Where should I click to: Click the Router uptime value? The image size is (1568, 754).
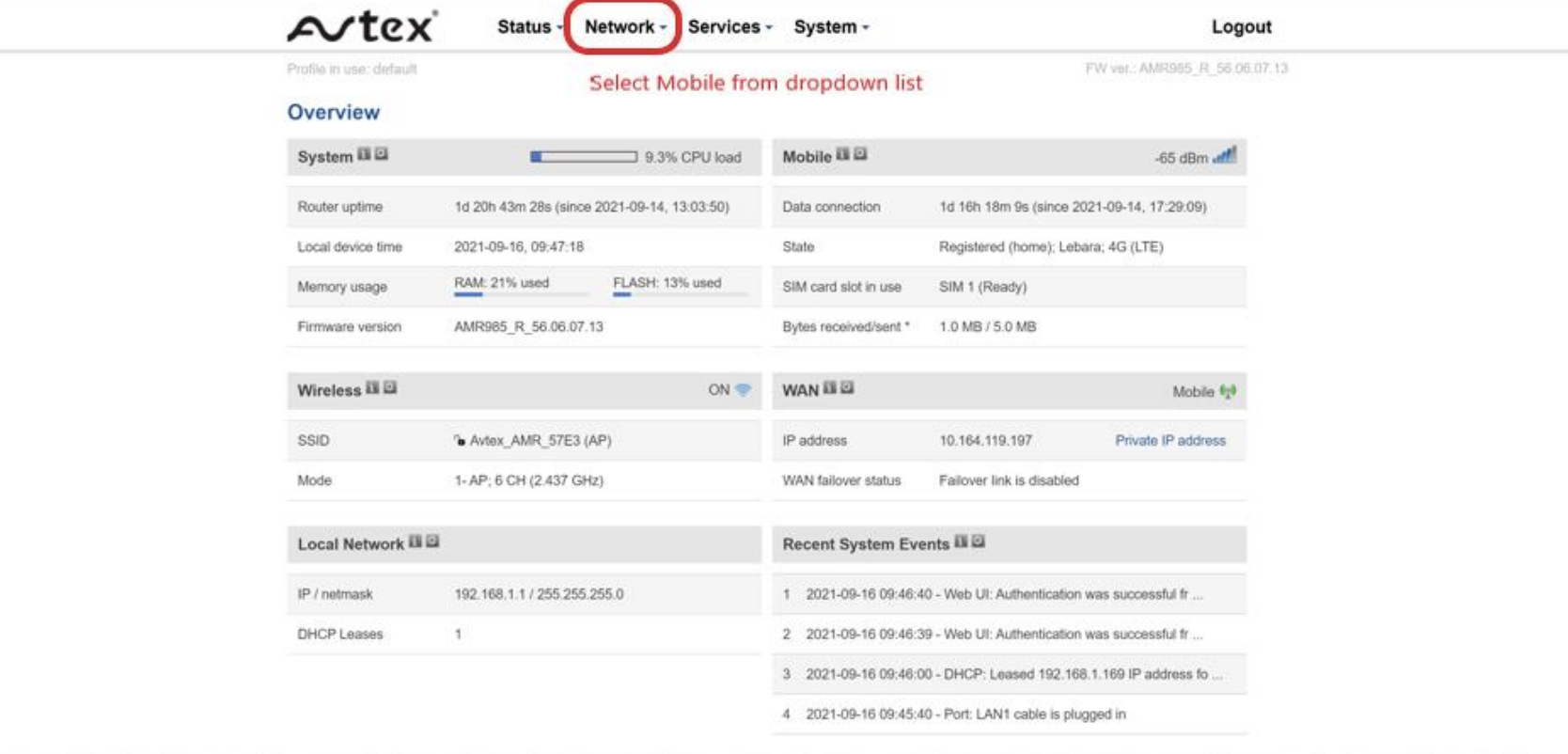click(591, 207)
